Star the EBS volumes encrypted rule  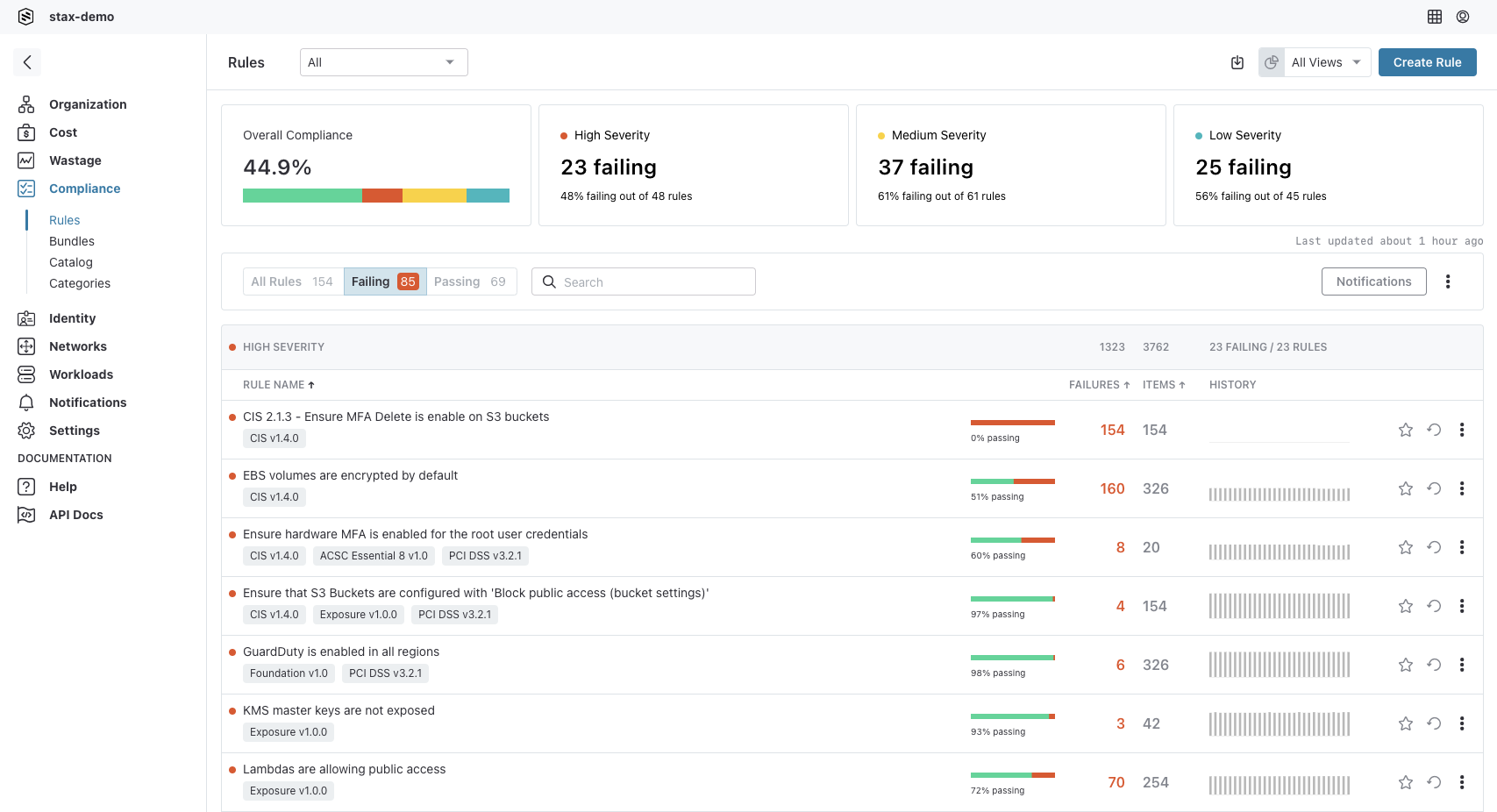coord(1406,488)
